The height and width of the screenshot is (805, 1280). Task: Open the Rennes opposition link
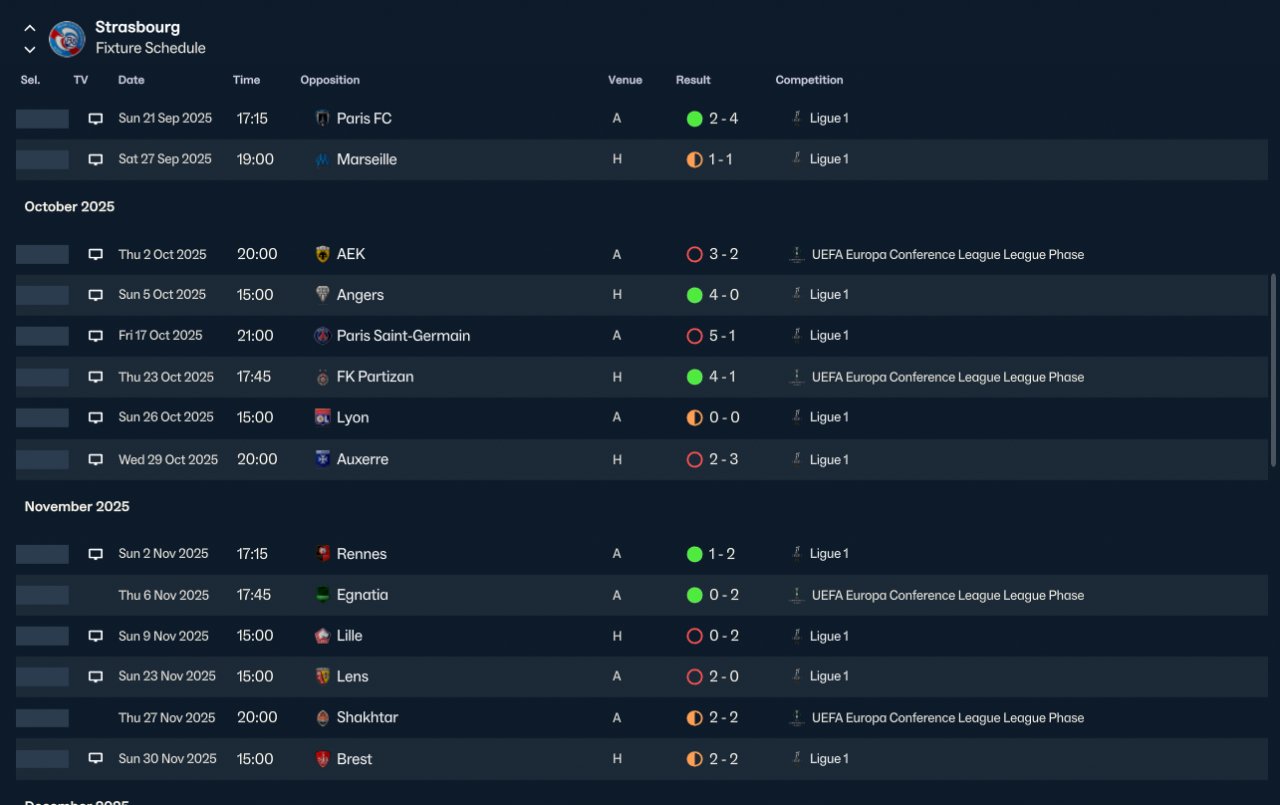click(362, 554)
